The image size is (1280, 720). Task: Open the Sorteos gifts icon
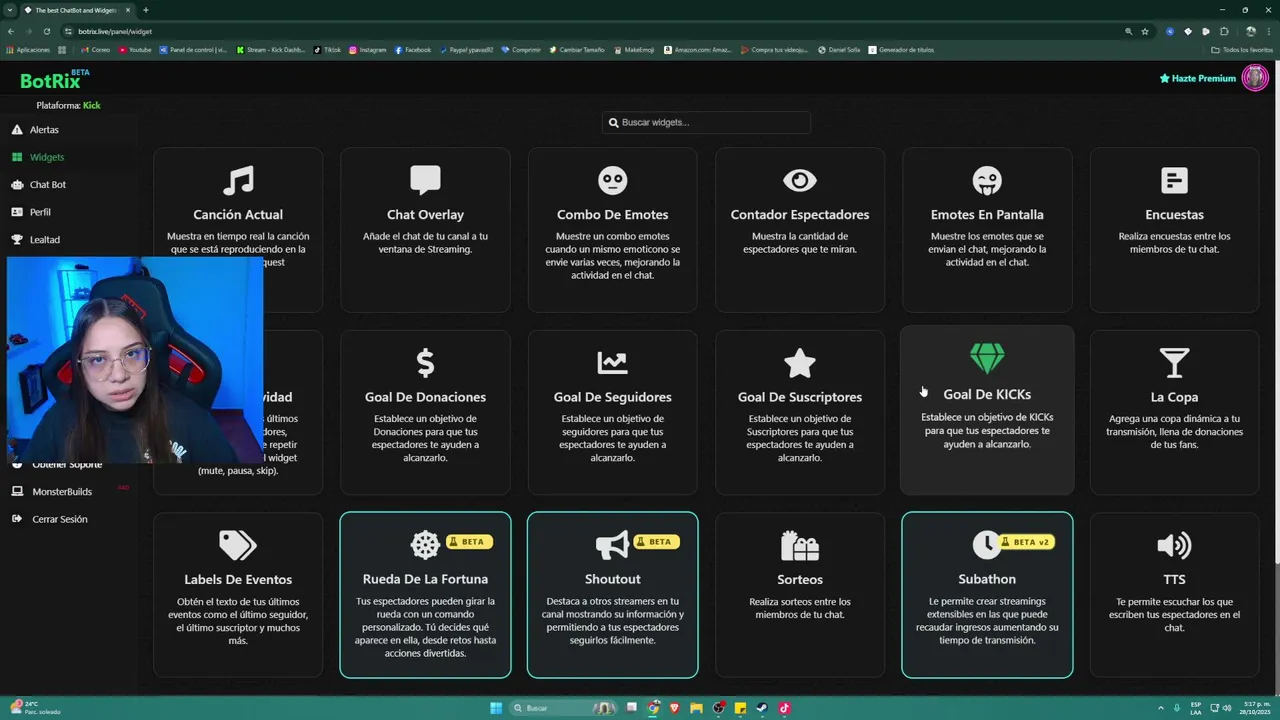(x=800, y=545)
